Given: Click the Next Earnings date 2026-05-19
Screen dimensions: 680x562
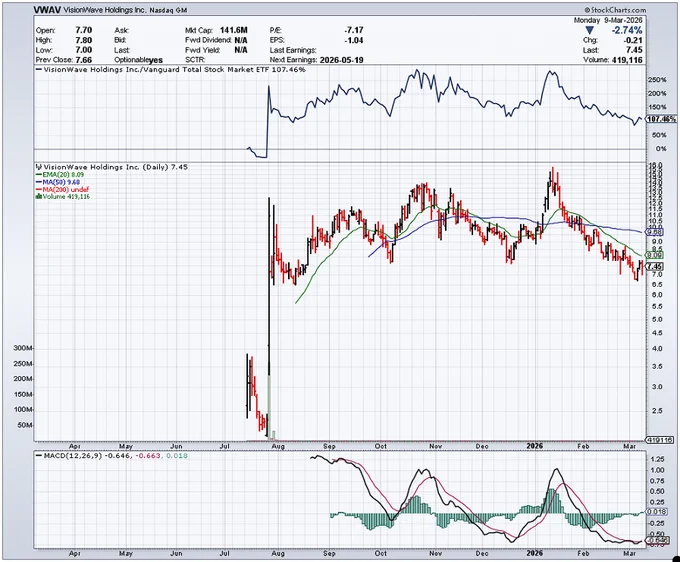Looking at the screenshot, I should pyautogui.click(x=341, y=60).
